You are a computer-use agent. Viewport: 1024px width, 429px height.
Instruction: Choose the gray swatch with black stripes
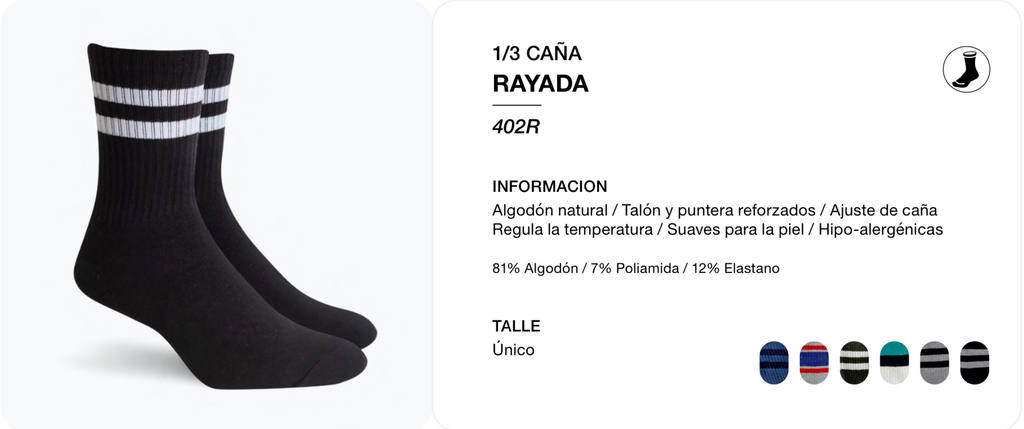click(x=935, y=362)
